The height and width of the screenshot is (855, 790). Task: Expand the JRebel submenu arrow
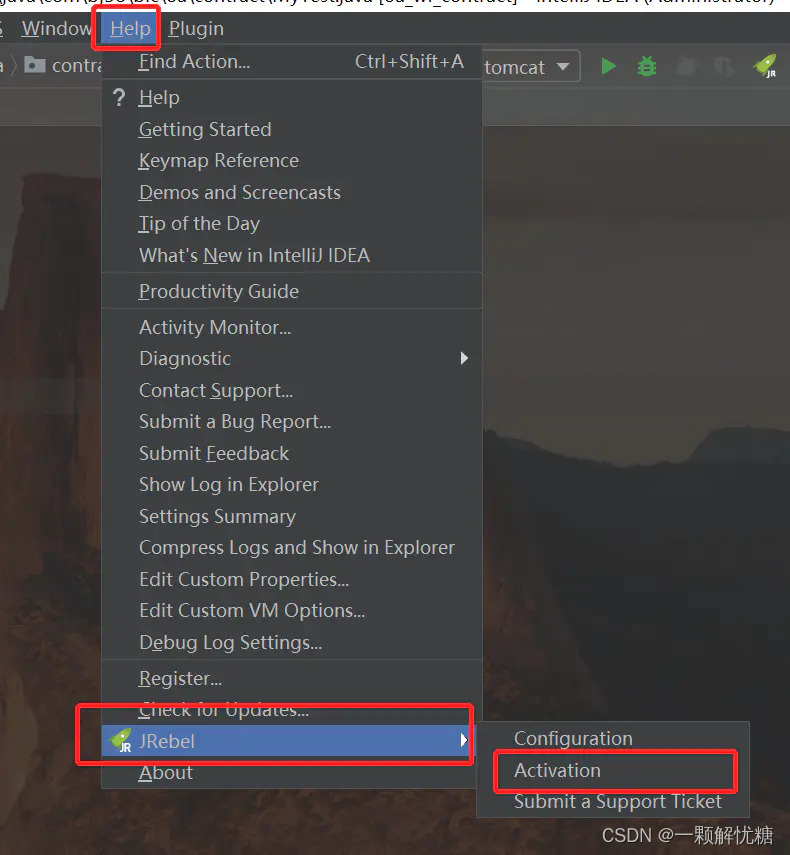464,740
